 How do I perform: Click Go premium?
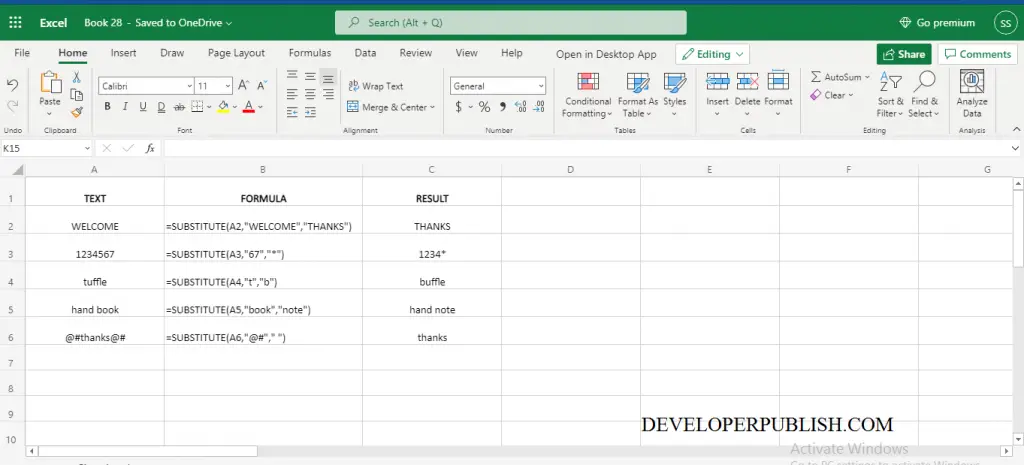(x=937, y=23)
